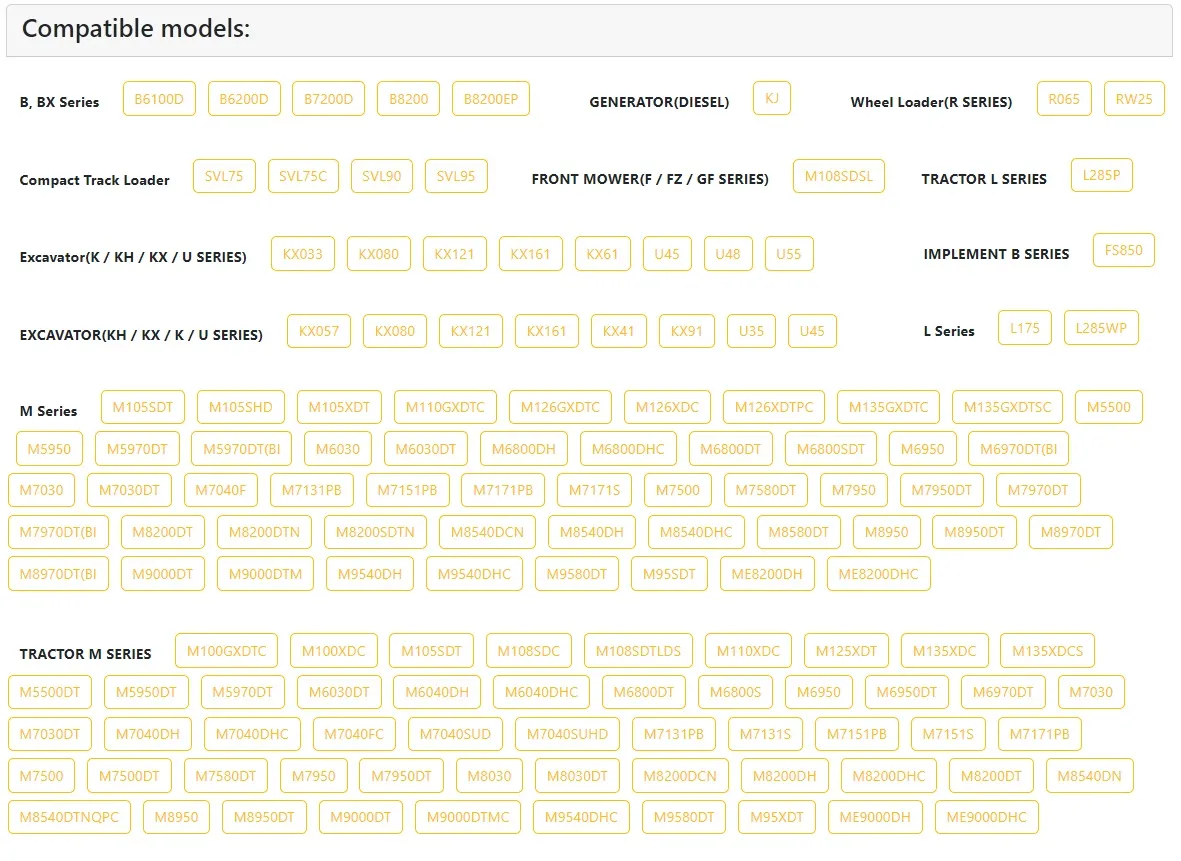Click the FS850 implement tag
The width and height of the screenshot is (1181, 861).
point(1123,250)
